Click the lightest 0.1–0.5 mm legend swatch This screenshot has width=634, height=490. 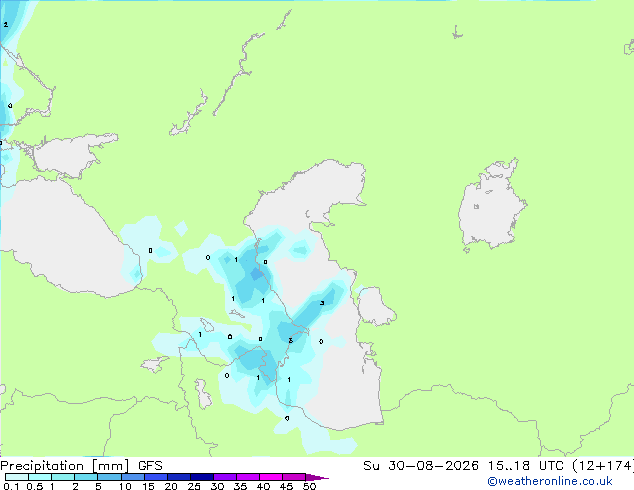coord(17,477)
